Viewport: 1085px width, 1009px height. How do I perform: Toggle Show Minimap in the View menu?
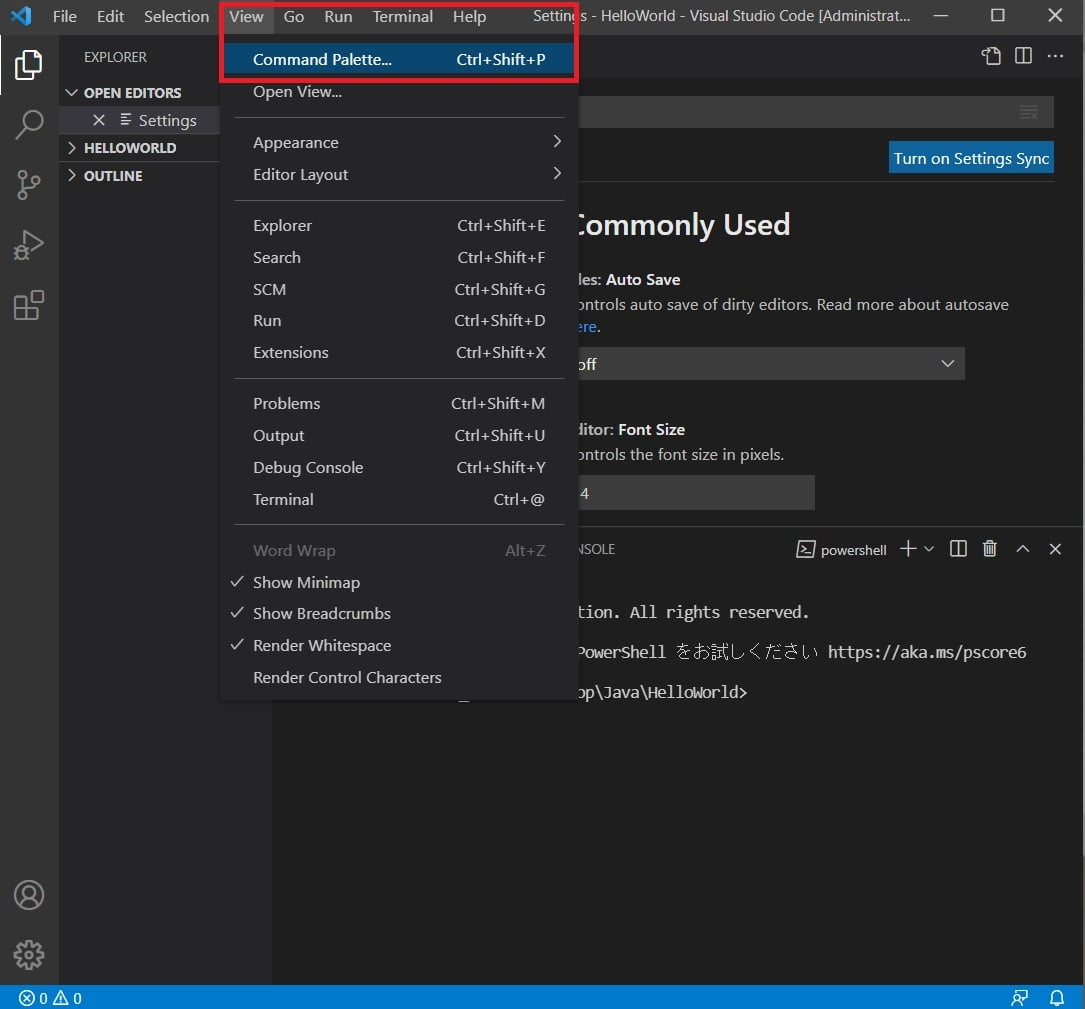pyautogui.click(x=307, y=581)
